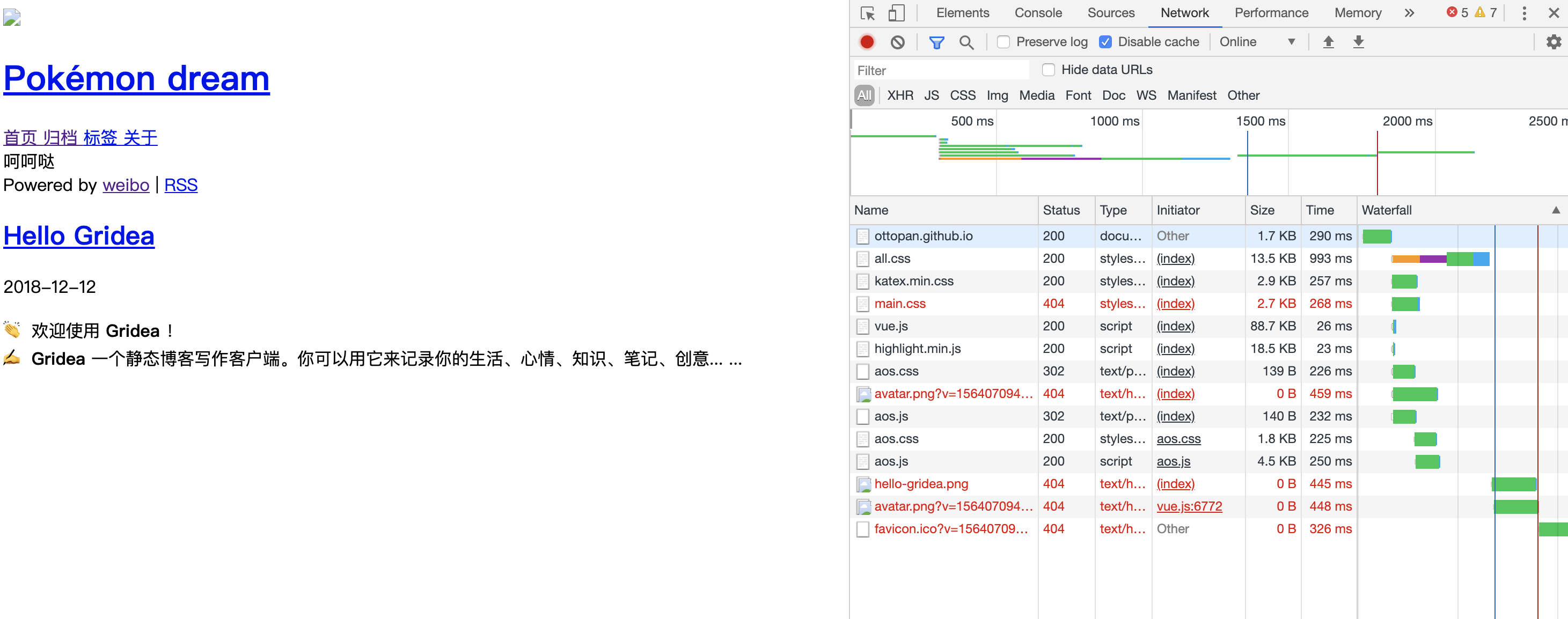The width and height of the screenshot is (1568, 619).
Task: Open the RSS feed link
Action: tap(181, 185)
